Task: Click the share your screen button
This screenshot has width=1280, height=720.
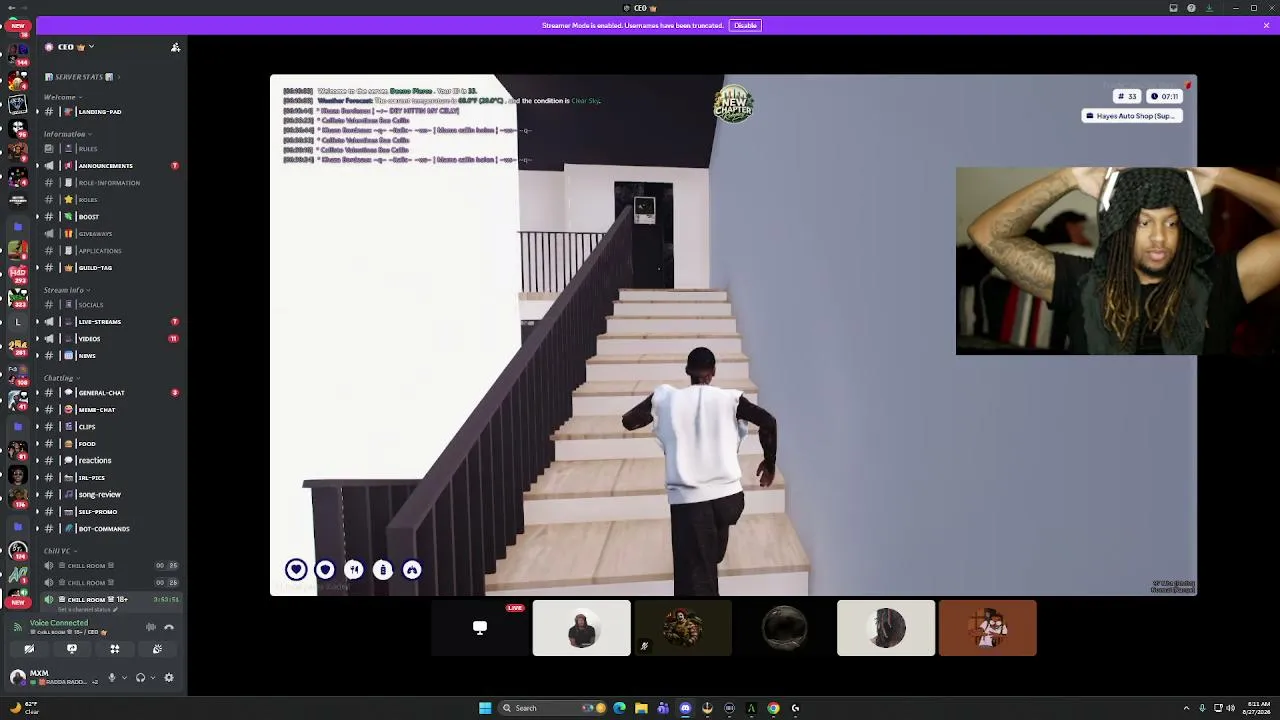Action: (72, 649)
